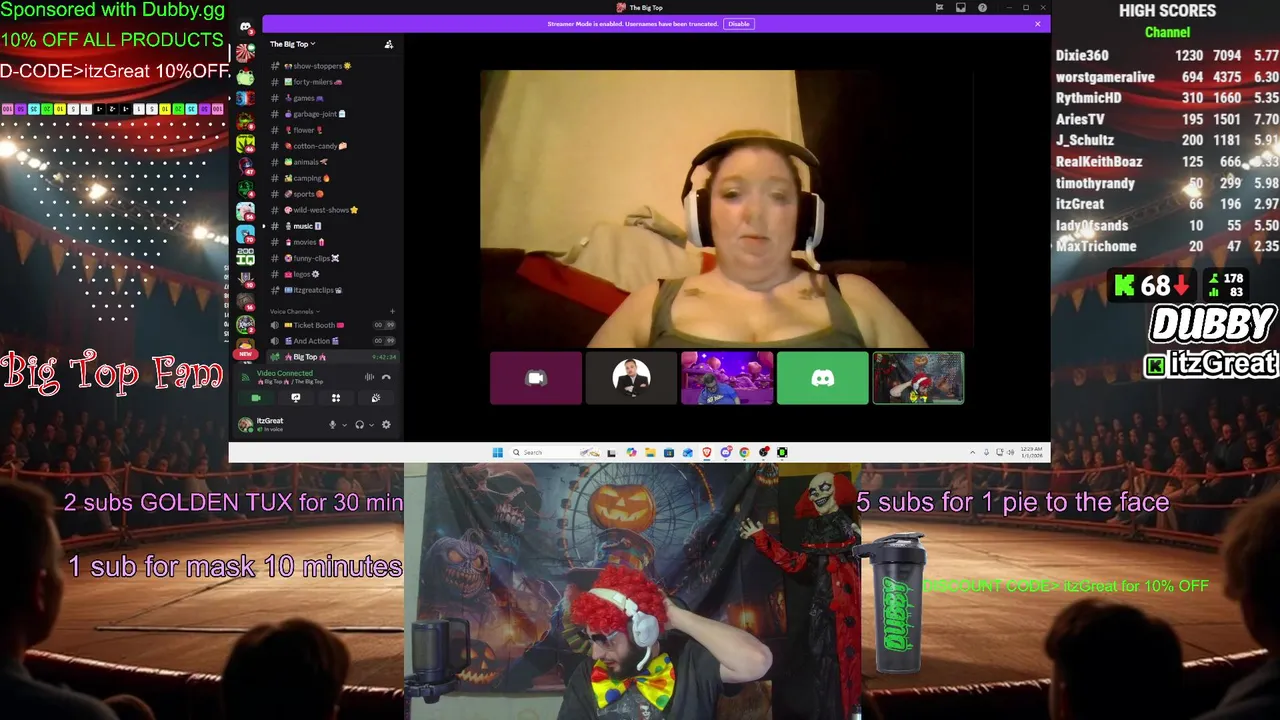Click the taskbar Search box
The height and width of the screenshot is (720, 1280).
pyautogui.click(x=552, y=452)
